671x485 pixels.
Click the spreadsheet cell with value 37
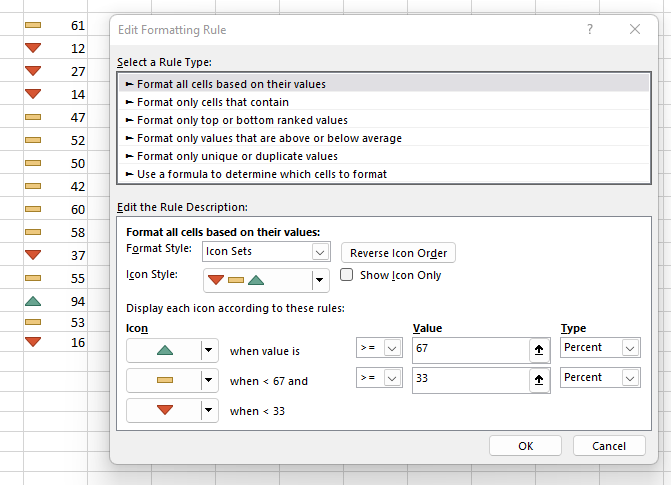coord(55,255)
